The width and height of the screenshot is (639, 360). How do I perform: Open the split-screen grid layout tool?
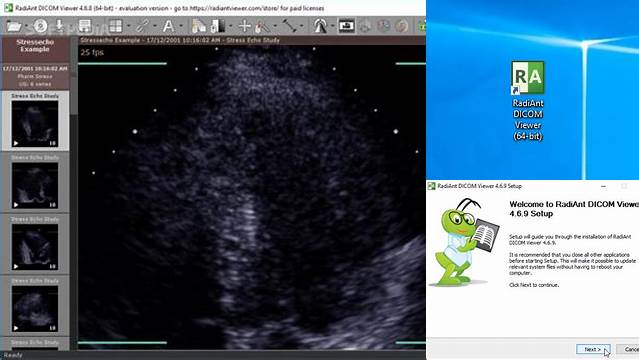tap(115, 26)
